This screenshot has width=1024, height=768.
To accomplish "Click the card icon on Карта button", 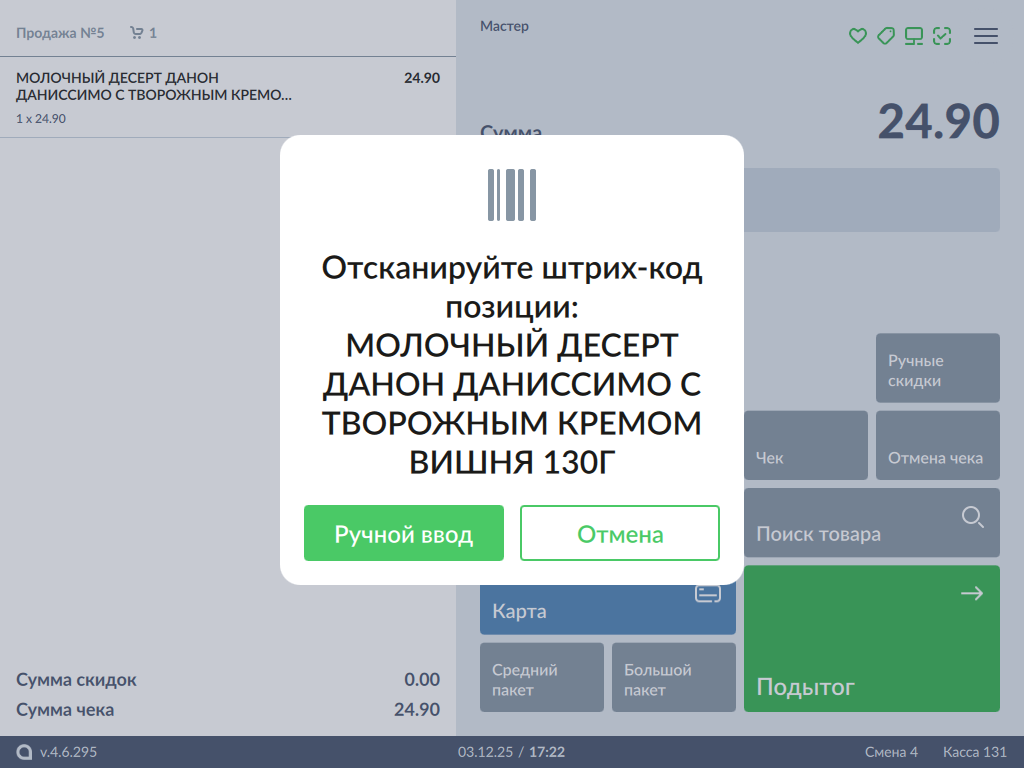I will (x=708, y=594).
